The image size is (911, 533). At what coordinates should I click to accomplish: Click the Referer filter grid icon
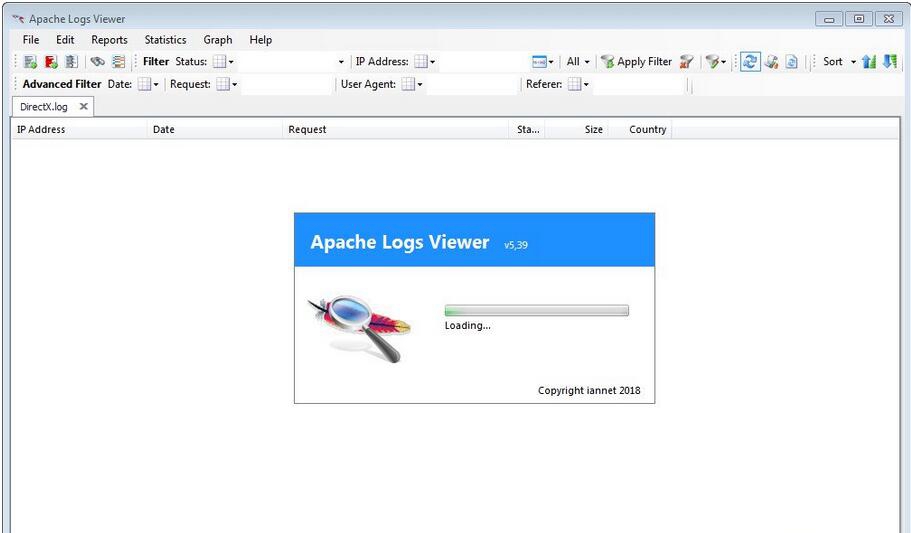[575, 84]
